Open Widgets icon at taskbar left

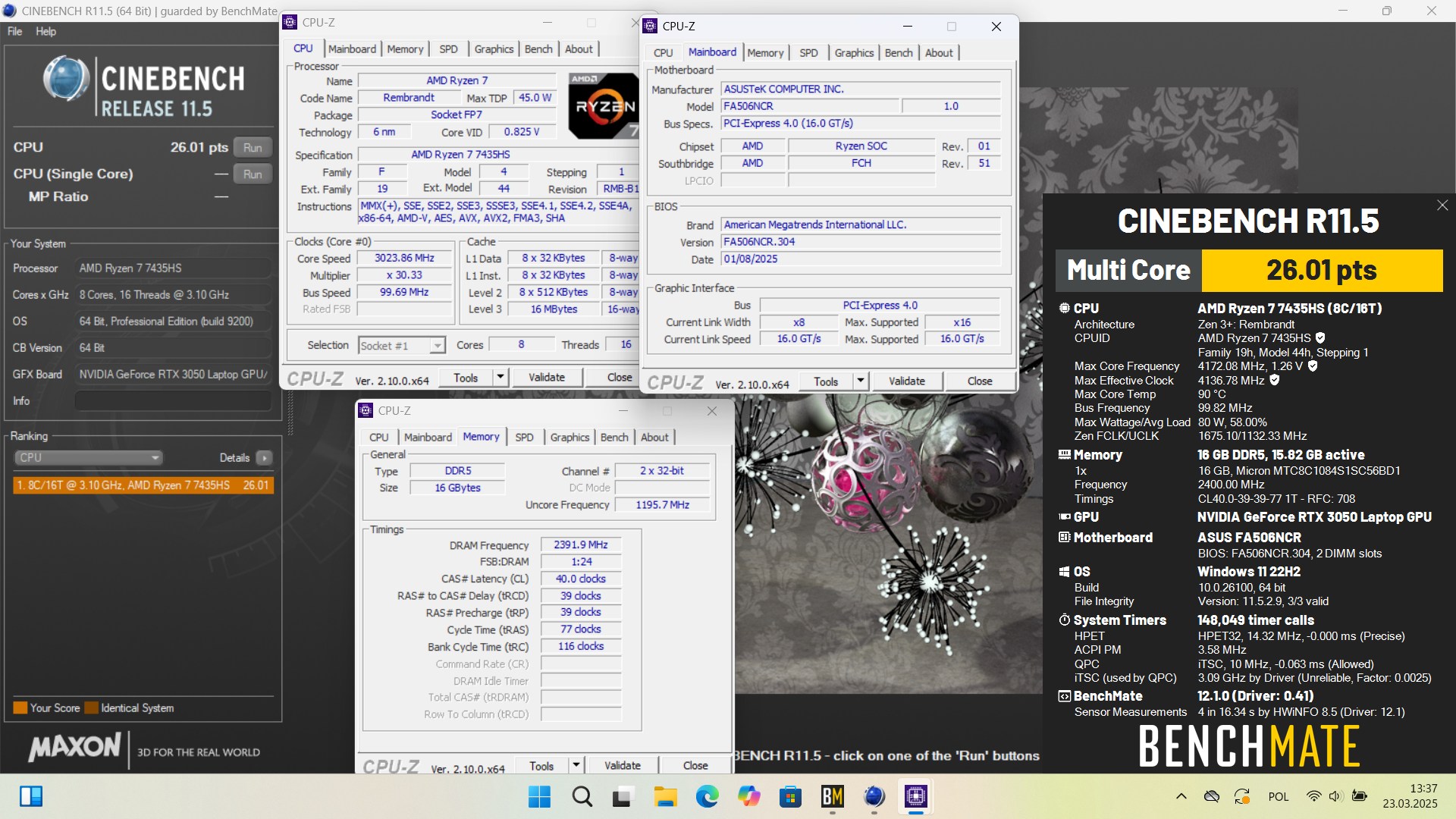[31, 796]
